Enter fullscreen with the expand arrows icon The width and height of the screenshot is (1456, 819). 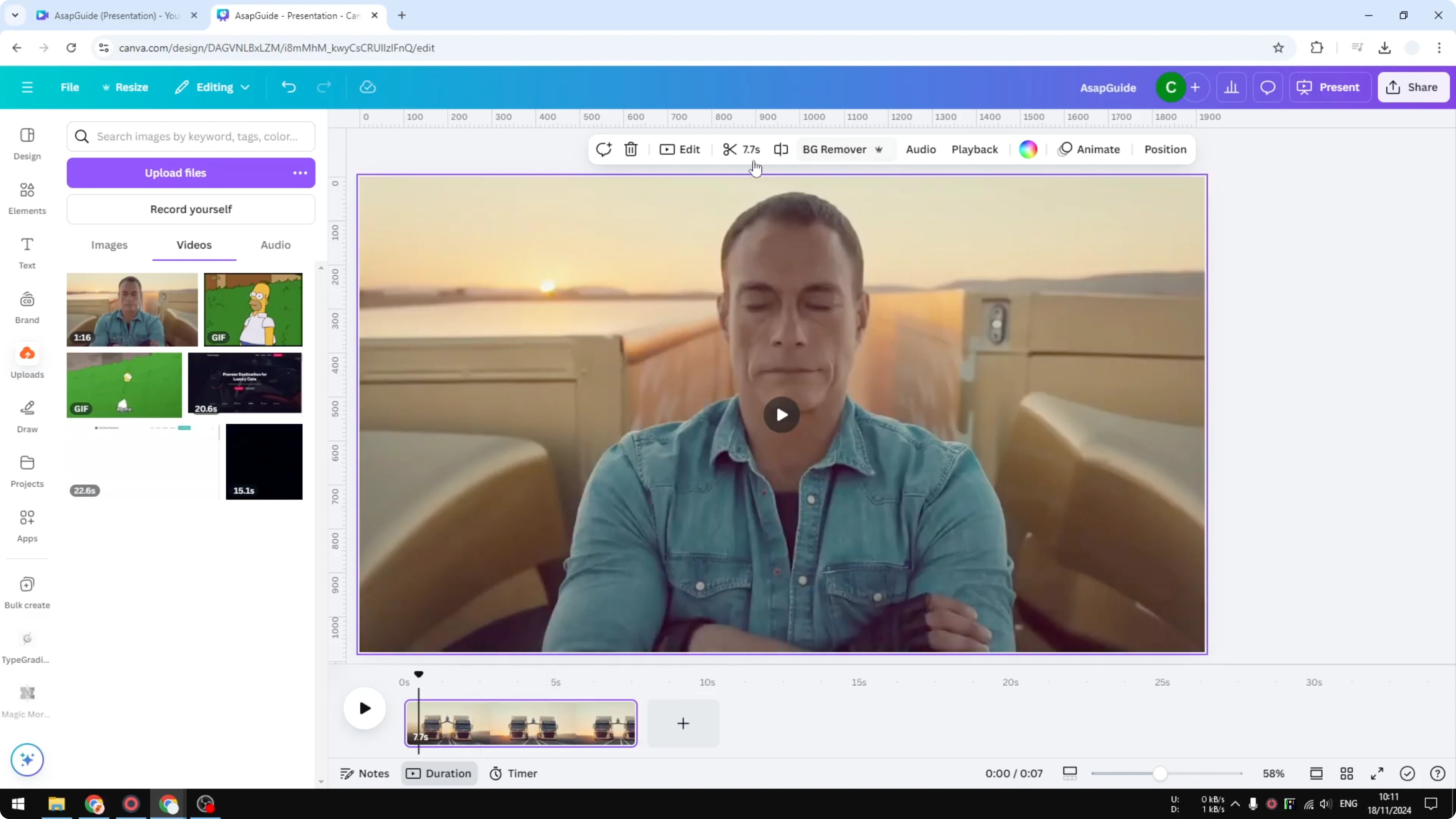[x=1377, y=773]
